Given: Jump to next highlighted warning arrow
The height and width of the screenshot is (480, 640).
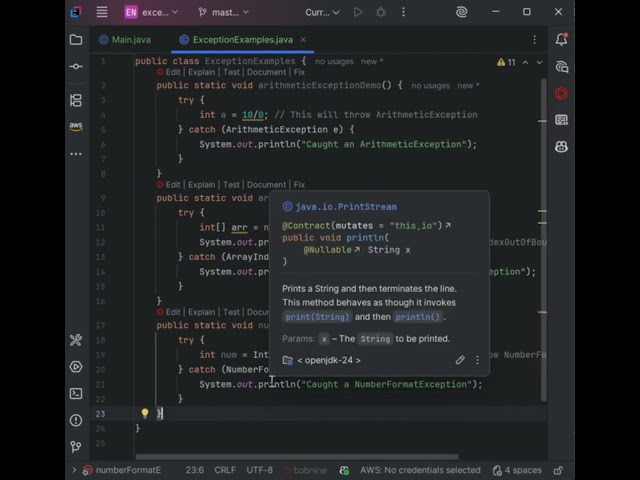Looking at the screenshot, I should pos(540,62).
